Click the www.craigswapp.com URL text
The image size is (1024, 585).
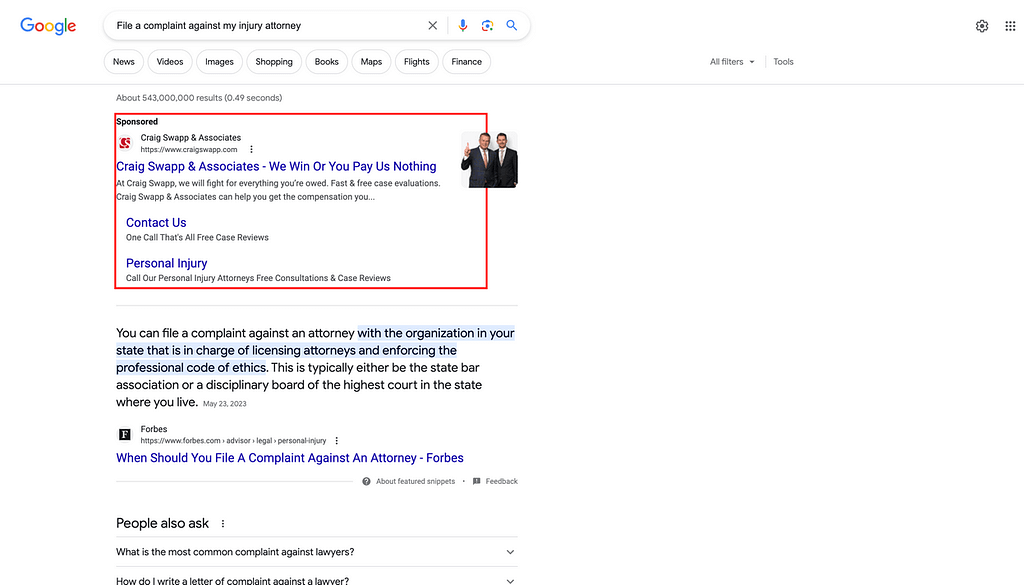(x=189, y=150)
